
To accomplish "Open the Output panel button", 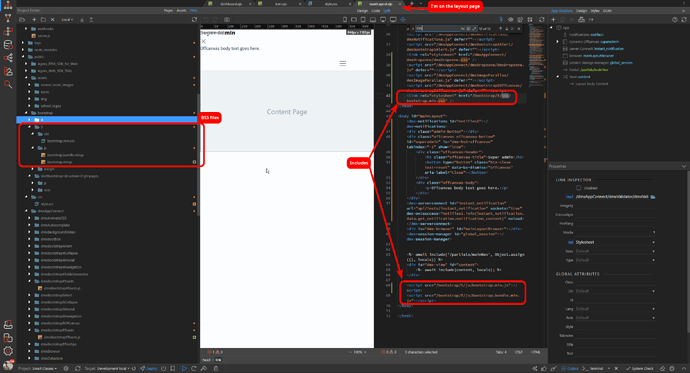I will pyautogui.click(x=570, y=368).
